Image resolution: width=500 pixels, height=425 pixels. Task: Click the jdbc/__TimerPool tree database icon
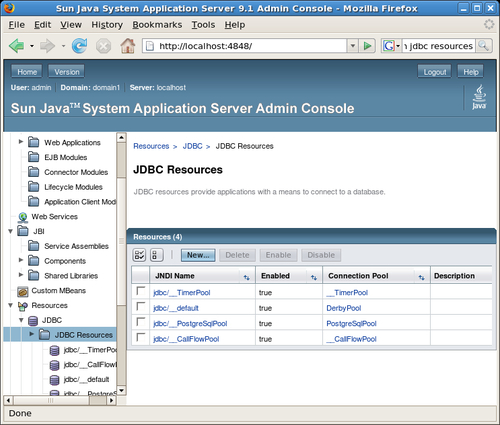coord(54,351)
